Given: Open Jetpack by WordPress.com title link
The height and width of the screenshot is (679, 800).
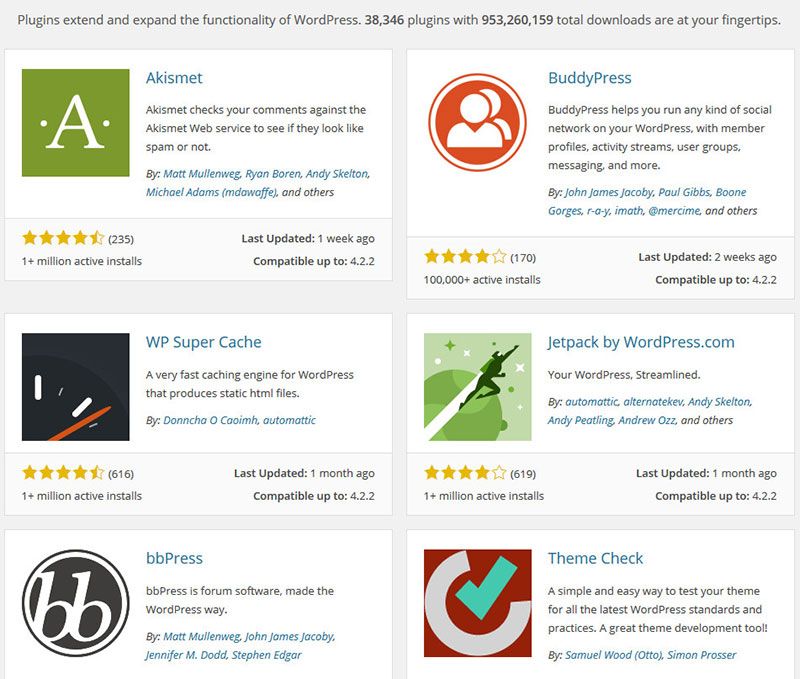Looking at the screenshot, I should click(641, 342).
